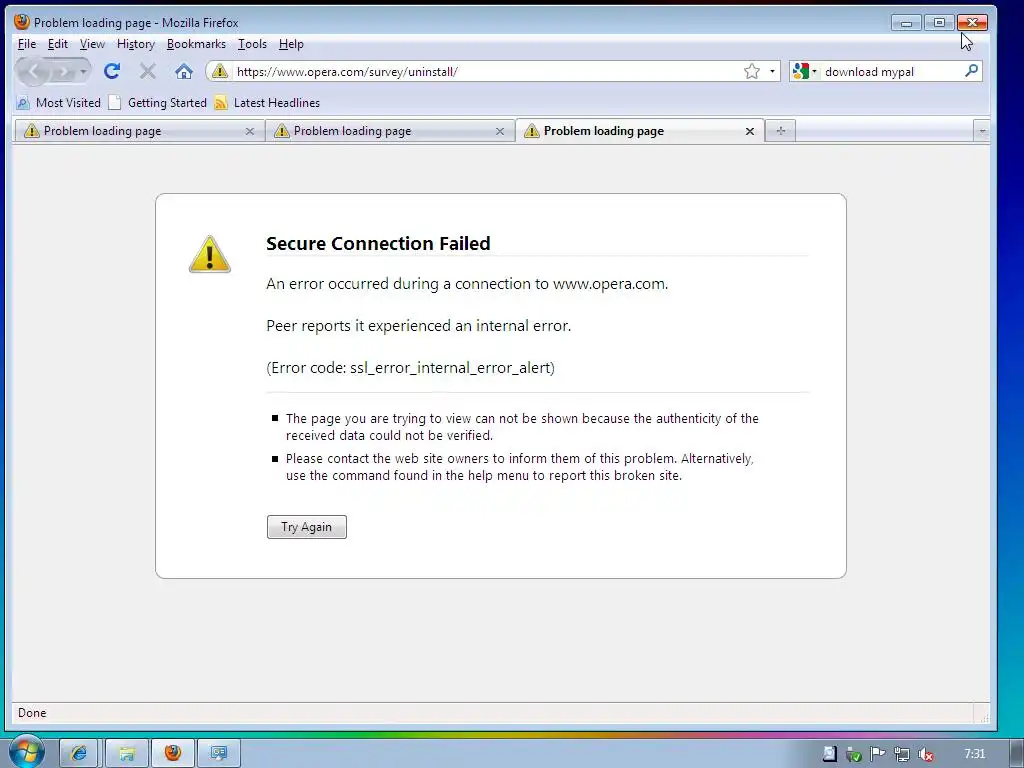Click the fourth taskbar monitor application icon
Image resolution: width=1024 pixels, height=768 pixels.
219,753
